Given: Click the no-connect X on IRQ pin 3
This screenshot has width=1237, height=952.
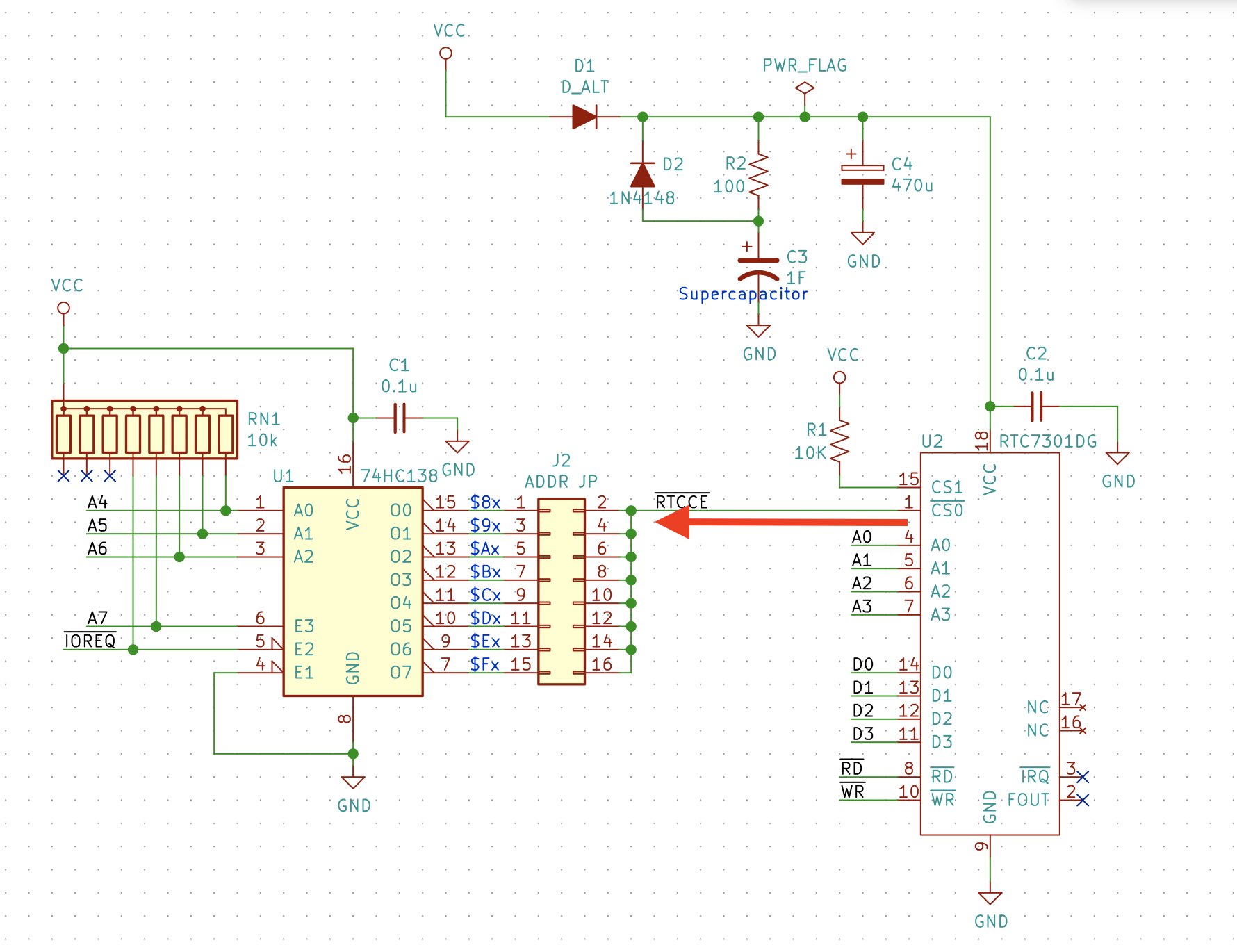Looking at the screenshot, I should coord(1083,777).
